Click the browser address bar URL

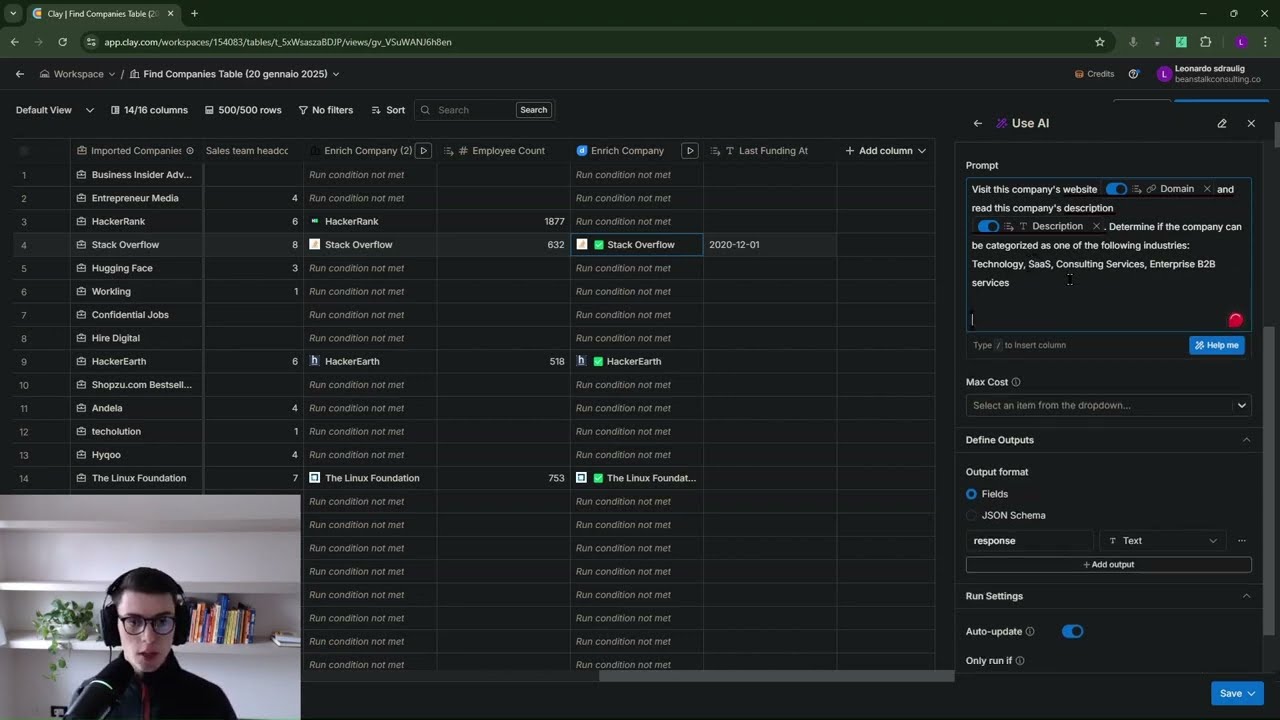[278, 42]
